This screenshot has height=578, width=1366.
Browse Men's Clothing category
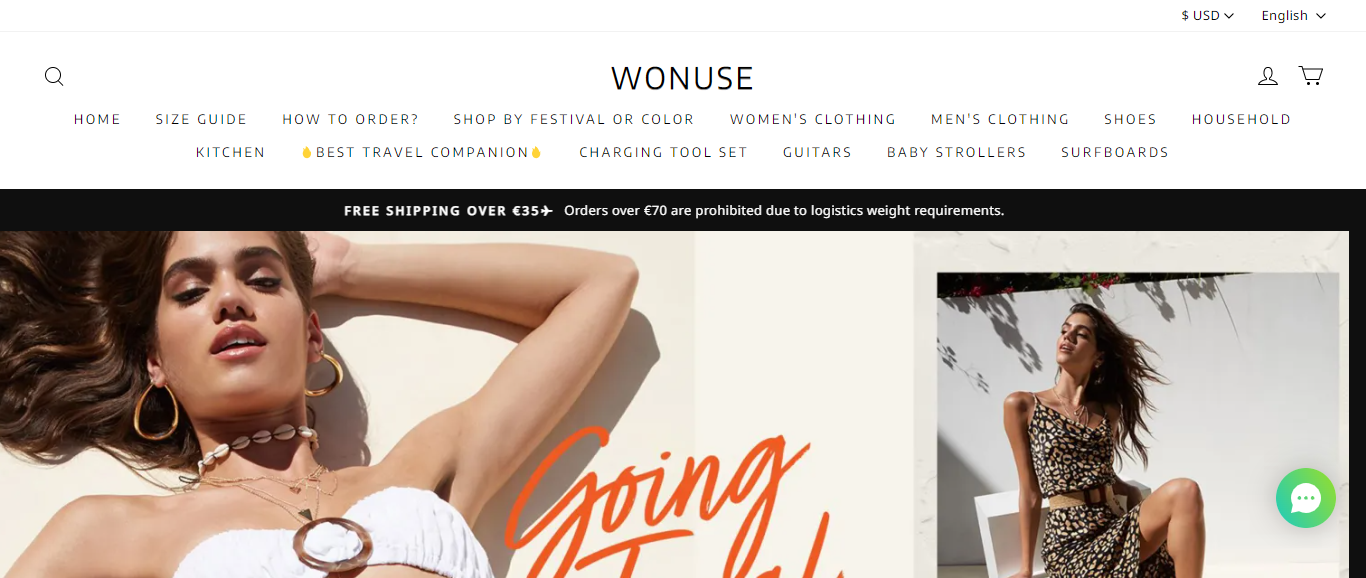click(1000, 119)
